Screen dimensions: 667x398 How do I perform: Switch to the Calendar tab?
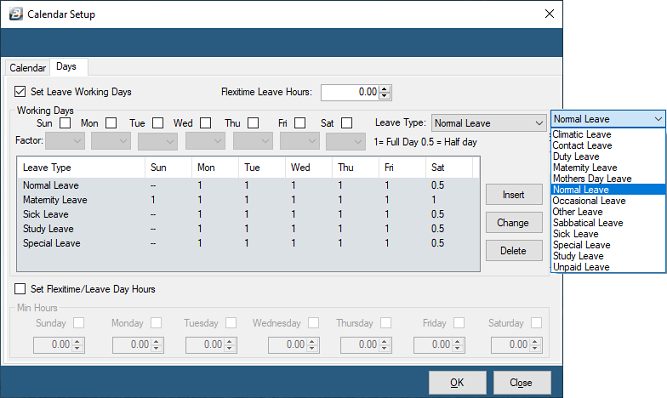pos(28,68)
